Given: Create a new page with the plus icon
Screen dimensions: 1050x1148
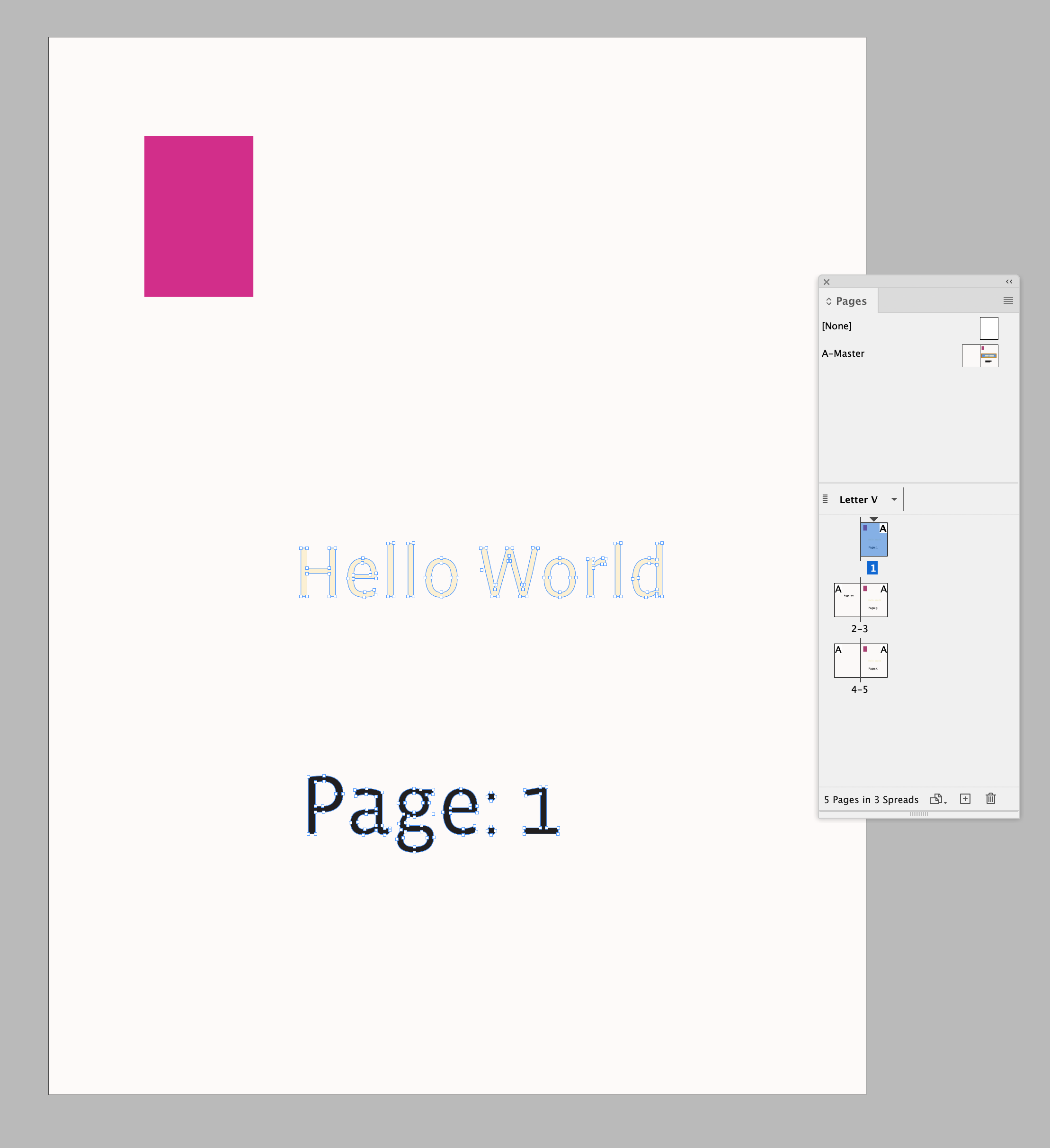Looking at the screenshot, I should 965,799.
